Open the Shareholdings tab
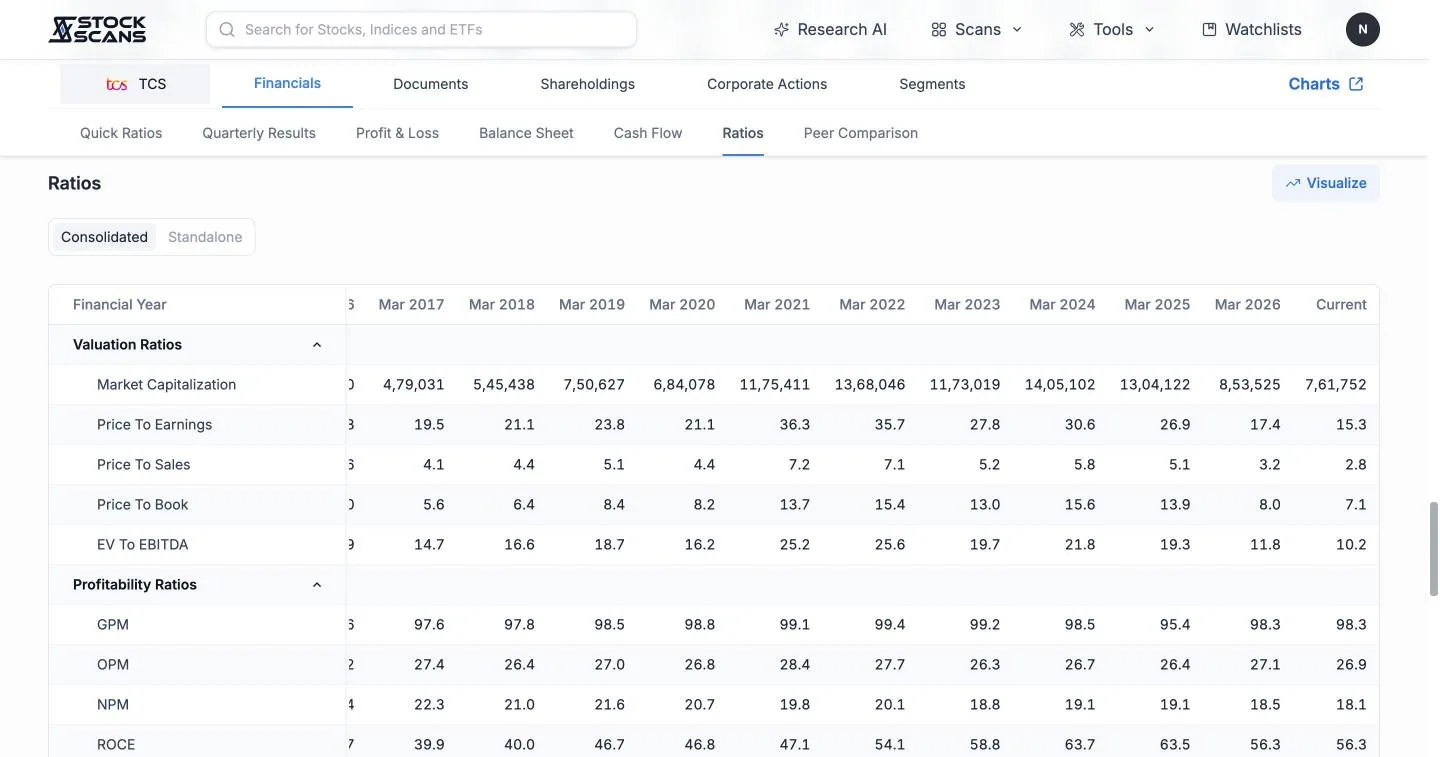Screen dimensions: 1440x757 pyautogui.click(x=588, y=84)
